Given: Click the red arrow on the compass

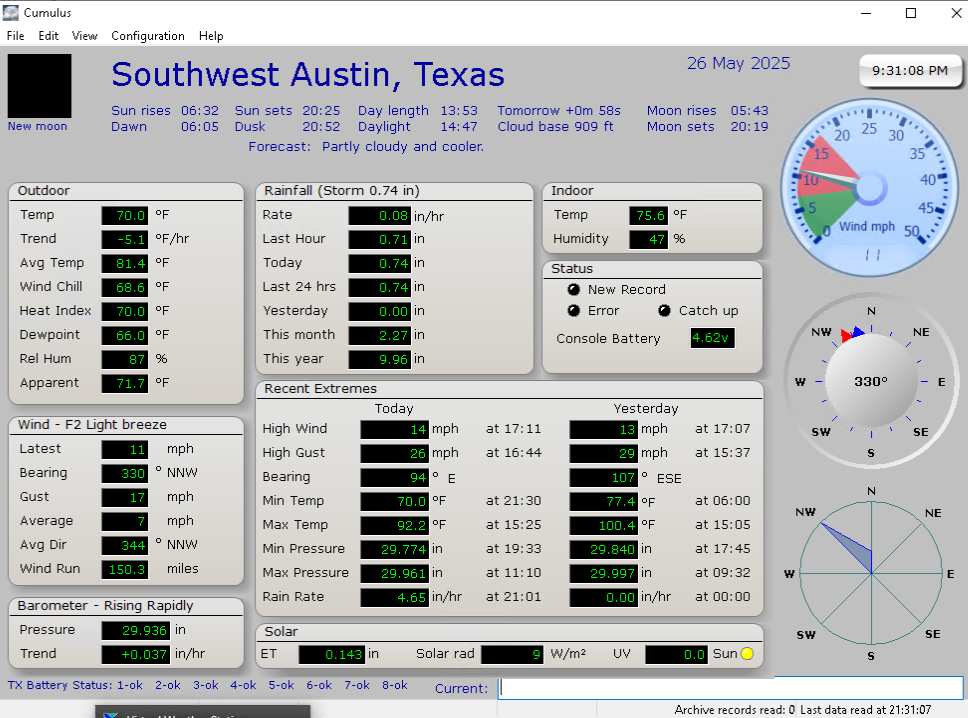Looking at the screenshot, I should point(847,334).
